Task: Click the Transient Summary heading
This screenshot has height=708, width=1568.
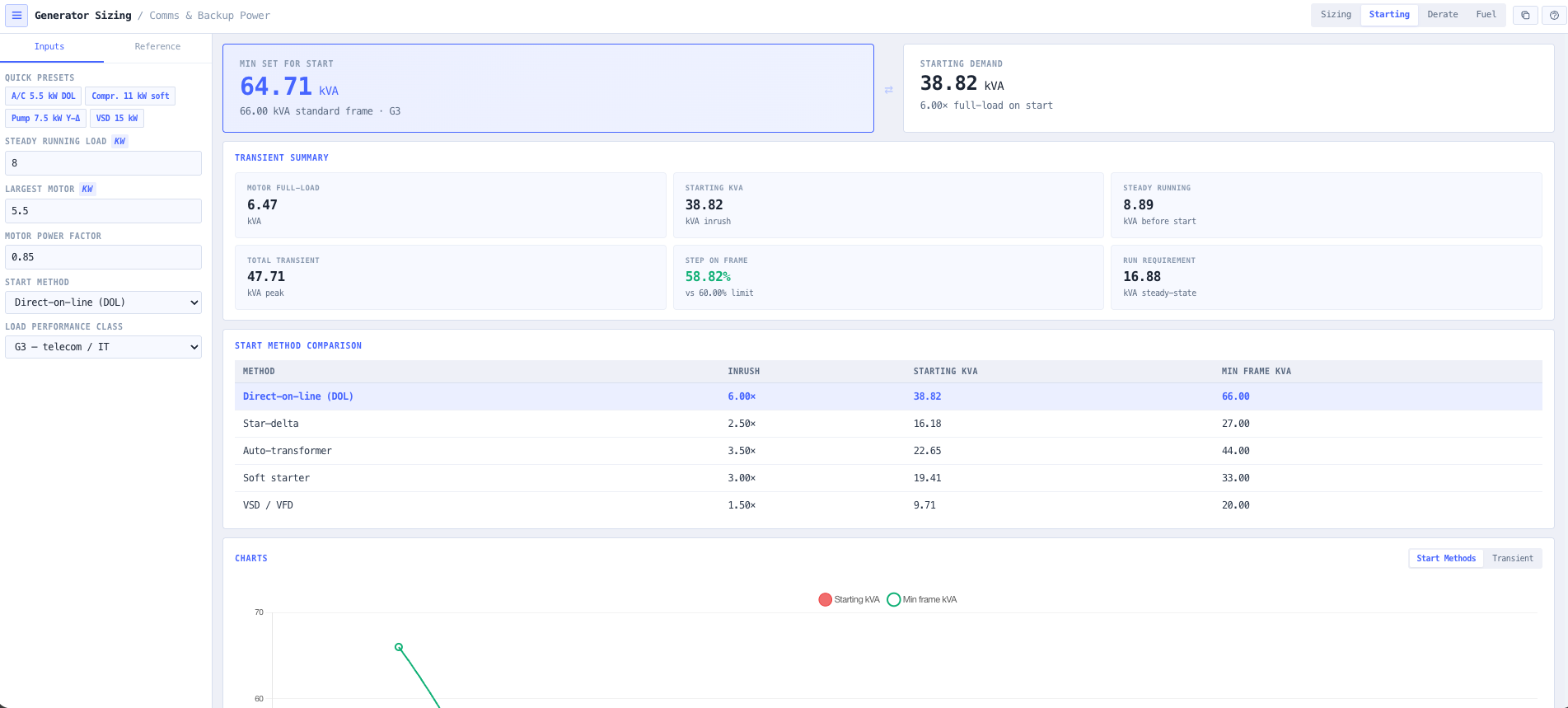Action: click(281, 158)
